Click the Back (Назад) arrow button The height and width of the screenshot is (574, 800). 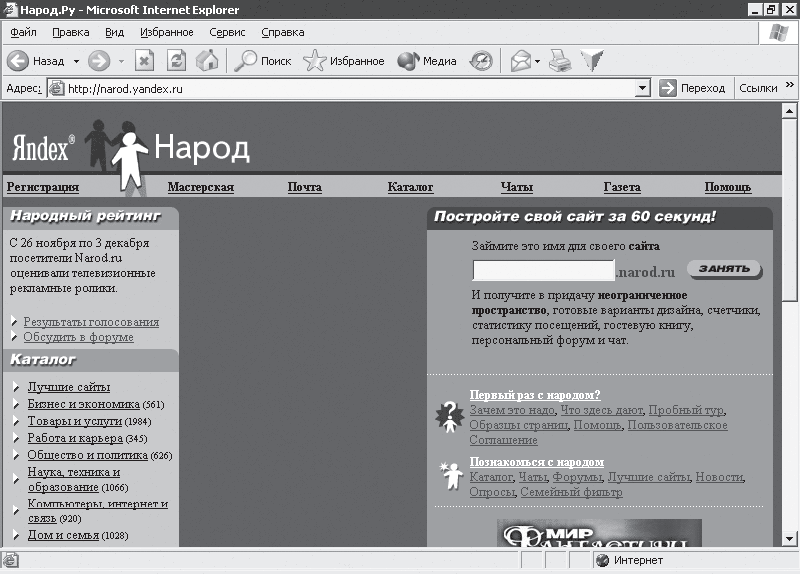click(19, 61)
